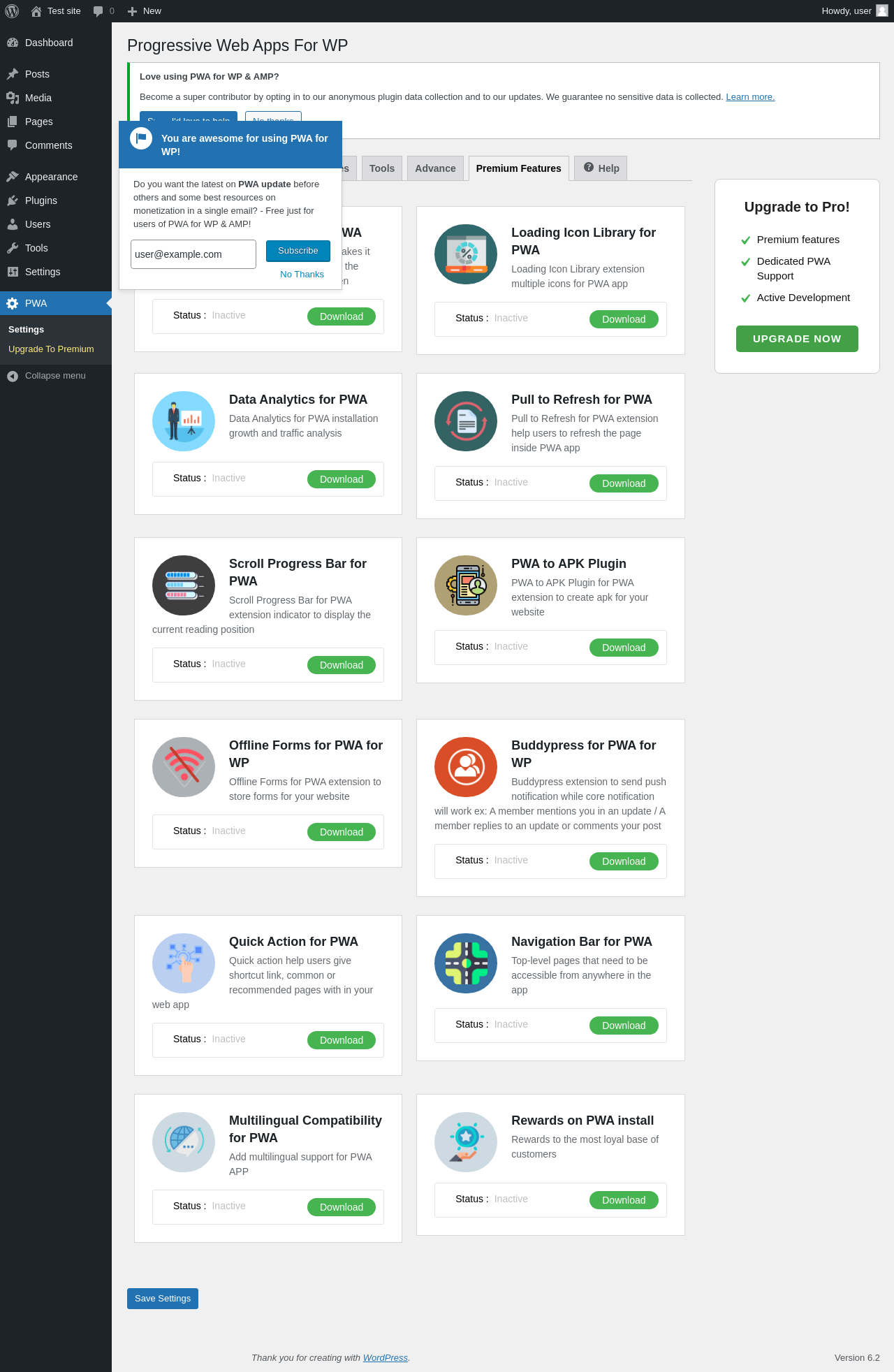894x1372 pixels.
Task: Click the Navigation Bar for PWA icon
Action: click(x=466, y=963)
